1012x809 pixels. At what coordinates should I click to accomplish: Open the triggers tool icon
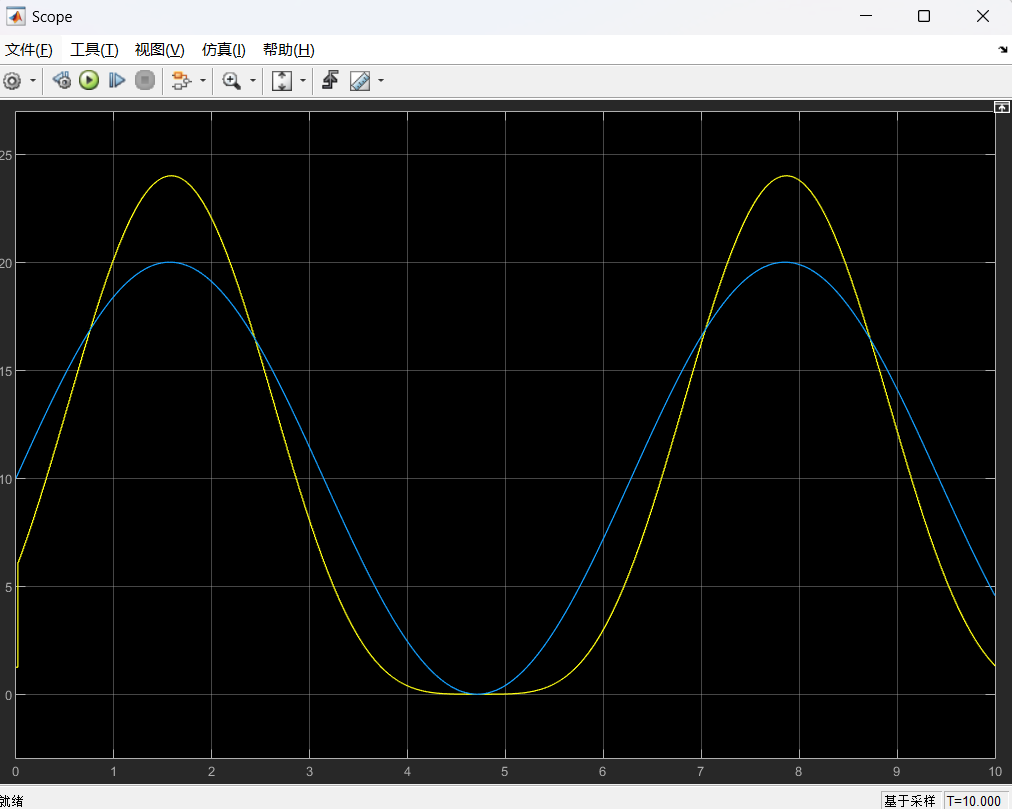330,81
